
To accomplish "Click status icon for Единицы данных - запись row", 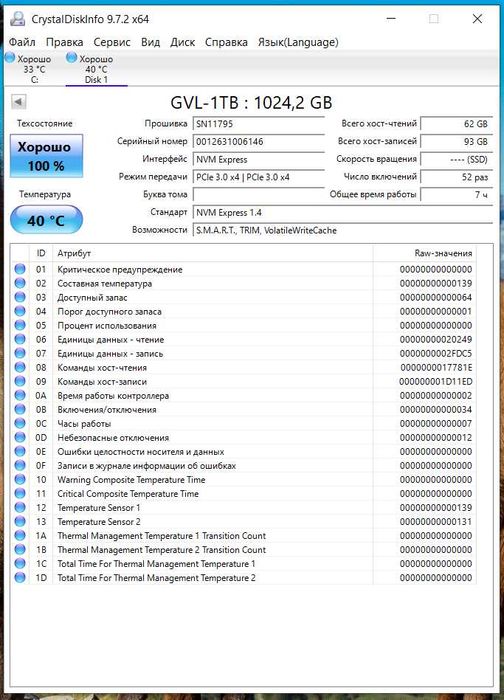I will coord(20,353).
